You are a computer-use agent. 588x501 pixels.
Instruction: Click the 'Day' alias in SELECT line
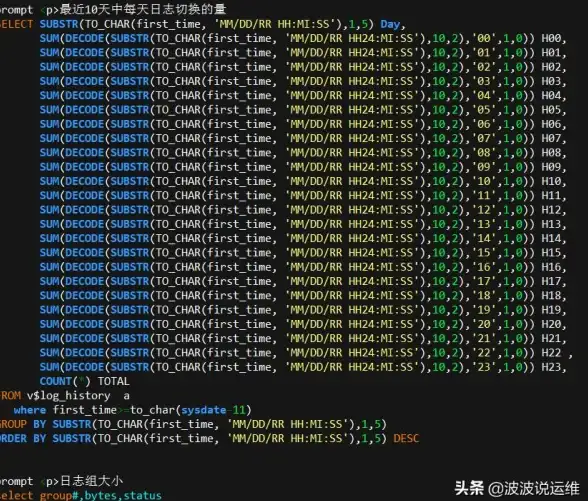pos(390,24)
